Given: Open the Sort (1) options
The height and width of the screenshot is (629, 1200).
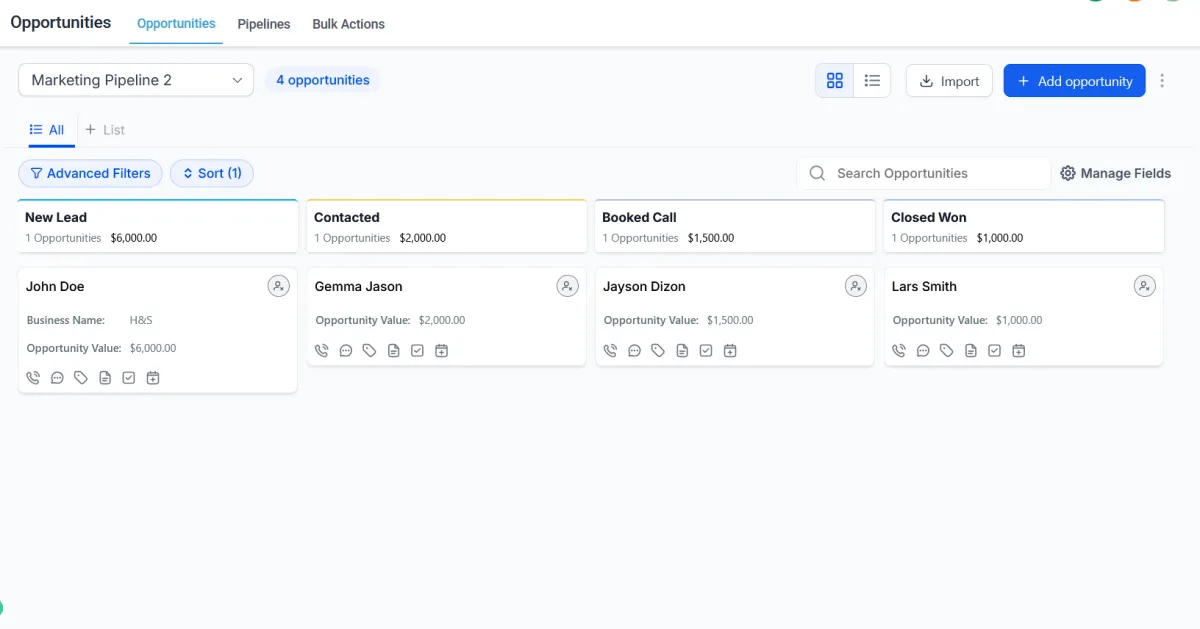Looking at the screenshot, I should pyautogui.click(x=212, y=173).
